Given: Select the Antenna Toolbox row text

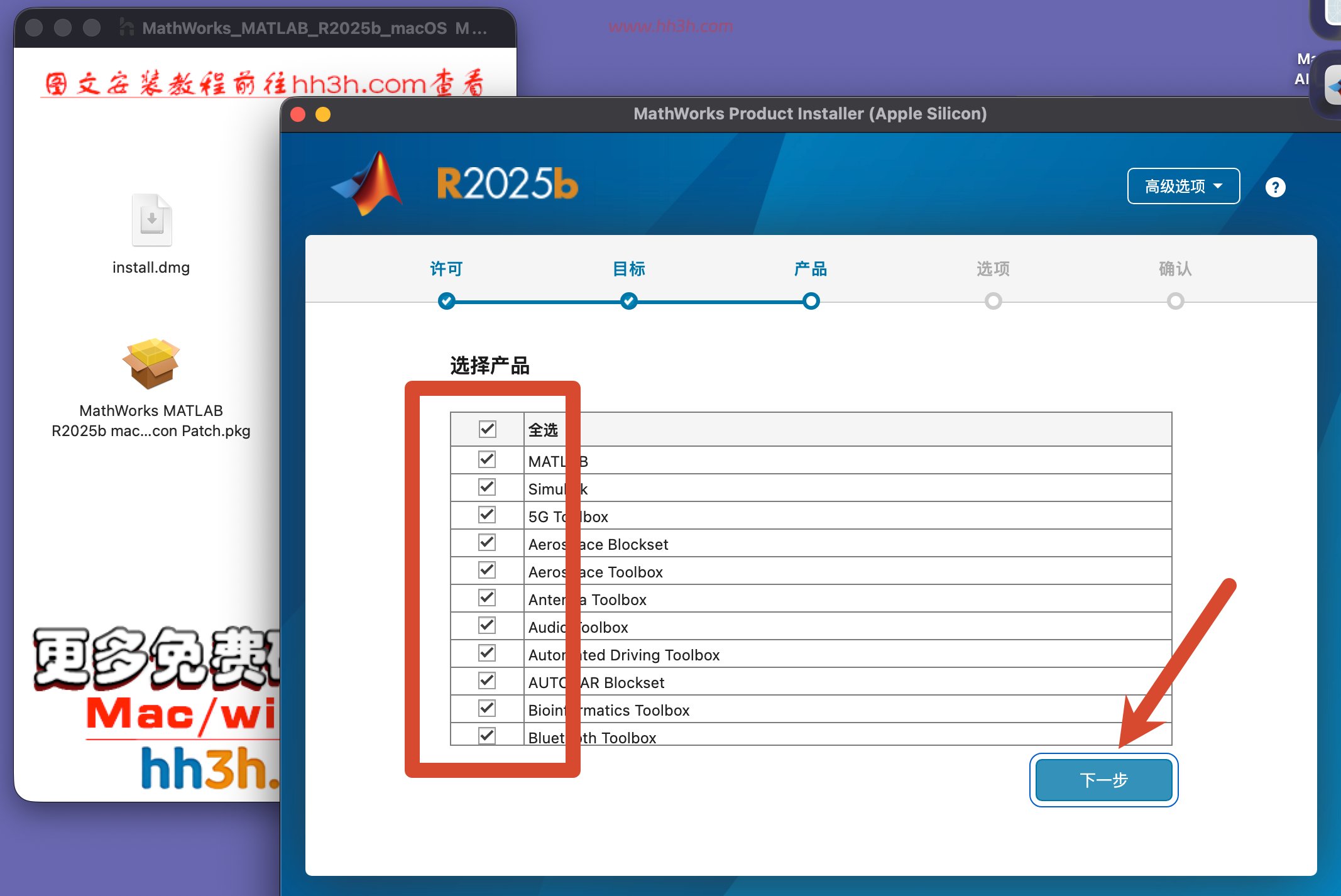Looking at the screenshot, I should (588, 599).
